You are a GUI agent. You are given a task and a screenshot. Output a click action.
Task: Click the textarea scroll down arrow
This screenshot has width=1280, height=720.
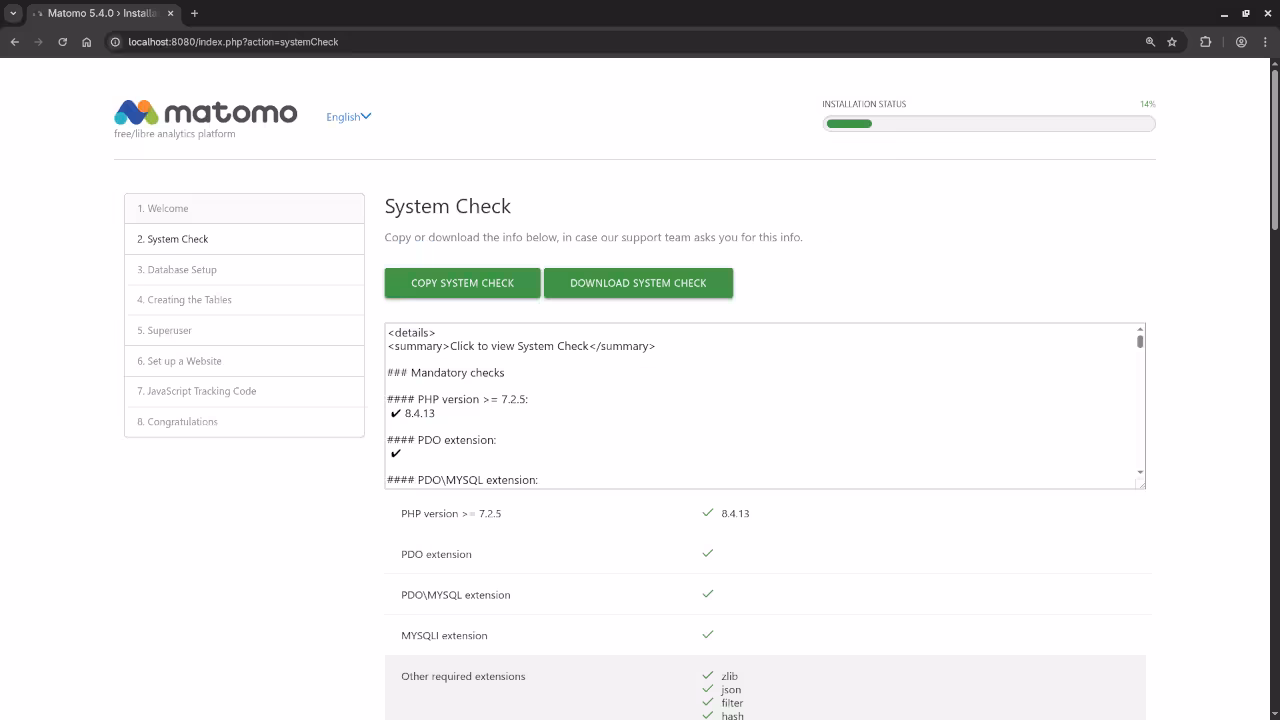coord(1139,472)
